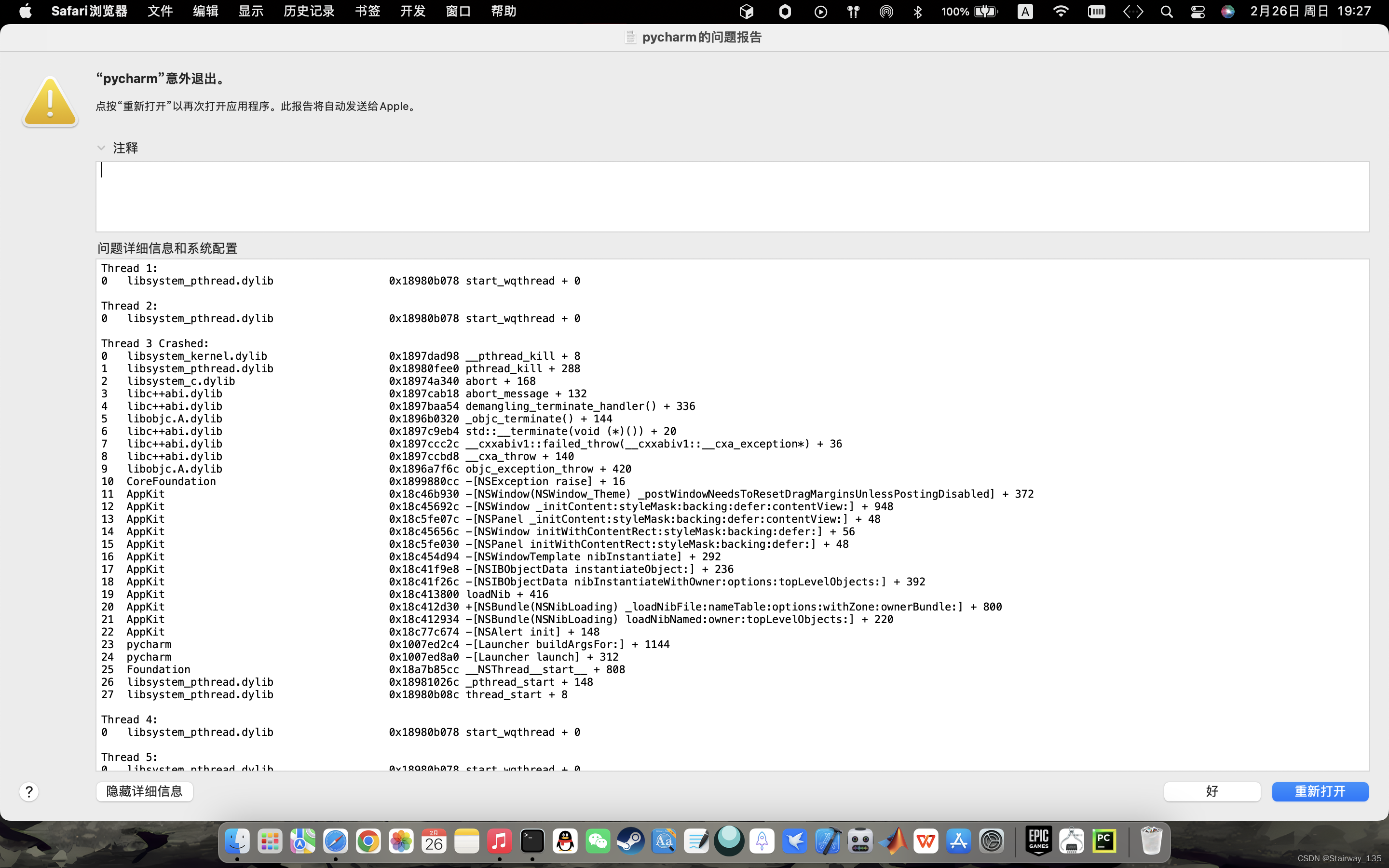
Task: Open Launchpad from the Dock
Action: (270, 841)
